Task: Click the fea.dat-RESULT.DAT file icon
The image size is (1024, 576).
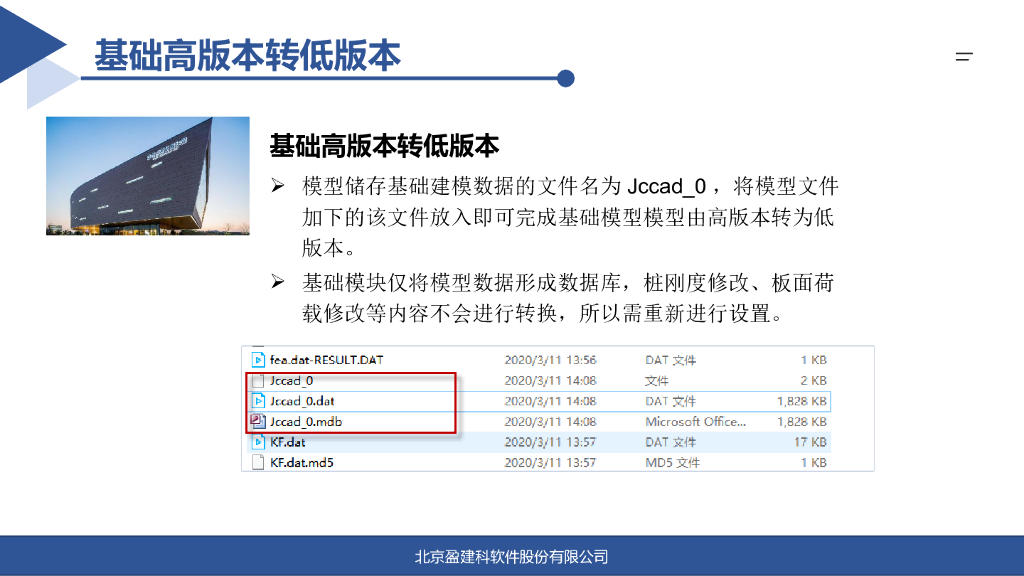Action: coord(258,360)
